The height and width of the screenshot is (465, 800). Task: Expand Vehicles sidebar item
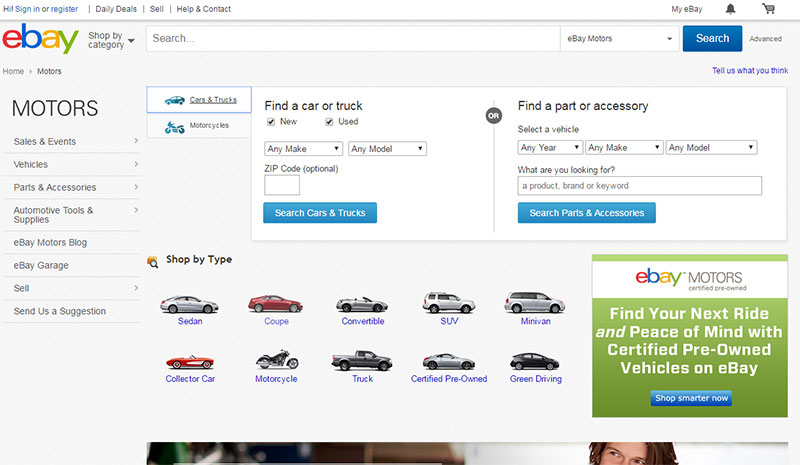click(x=71, y=164)
